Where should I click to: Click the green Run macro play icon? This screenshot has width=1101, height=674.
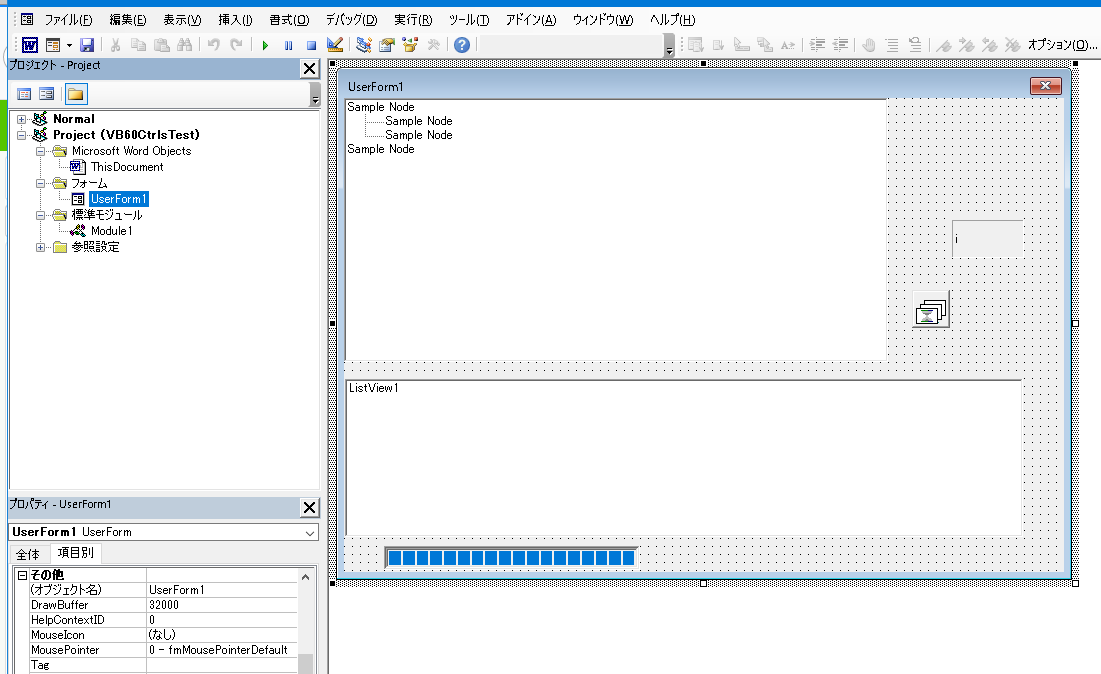(x=265, y=45)
